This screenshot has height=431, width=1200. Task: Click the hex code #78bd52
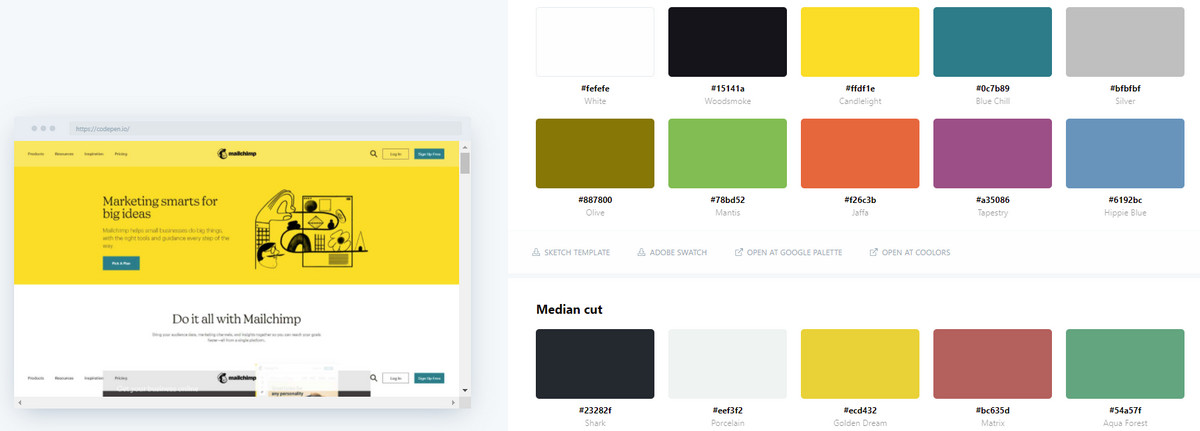[x=728, y=200]
